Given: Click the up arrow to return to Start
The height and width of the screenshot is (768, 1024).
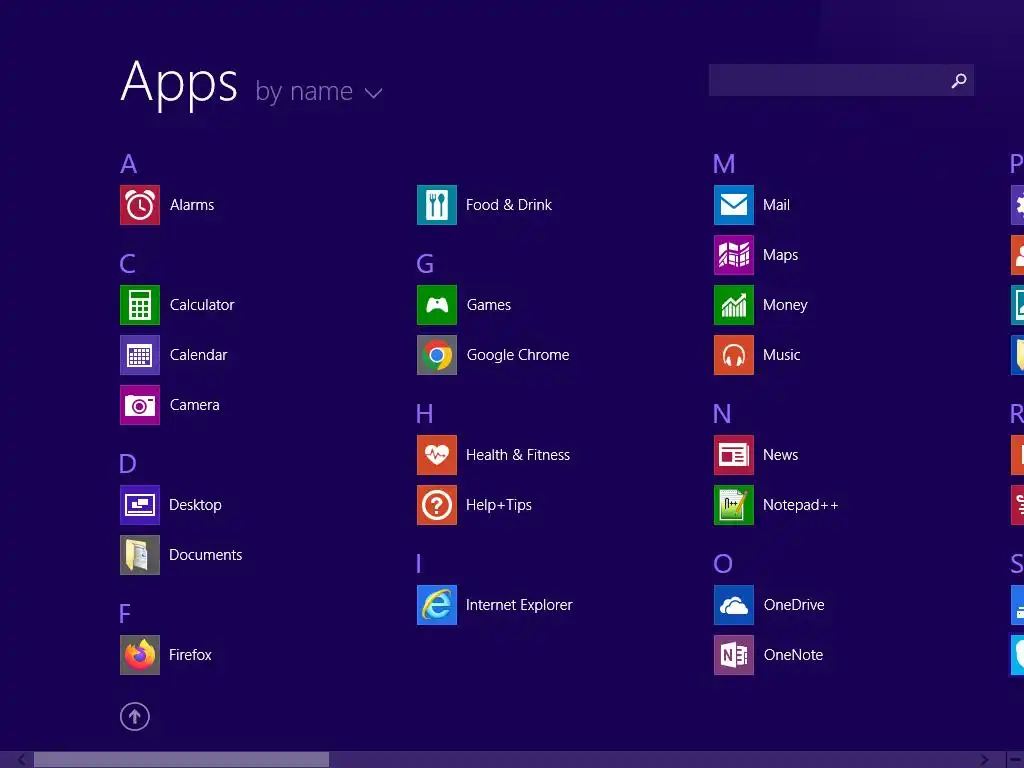Looking at the screenshot, I should 135,716.
